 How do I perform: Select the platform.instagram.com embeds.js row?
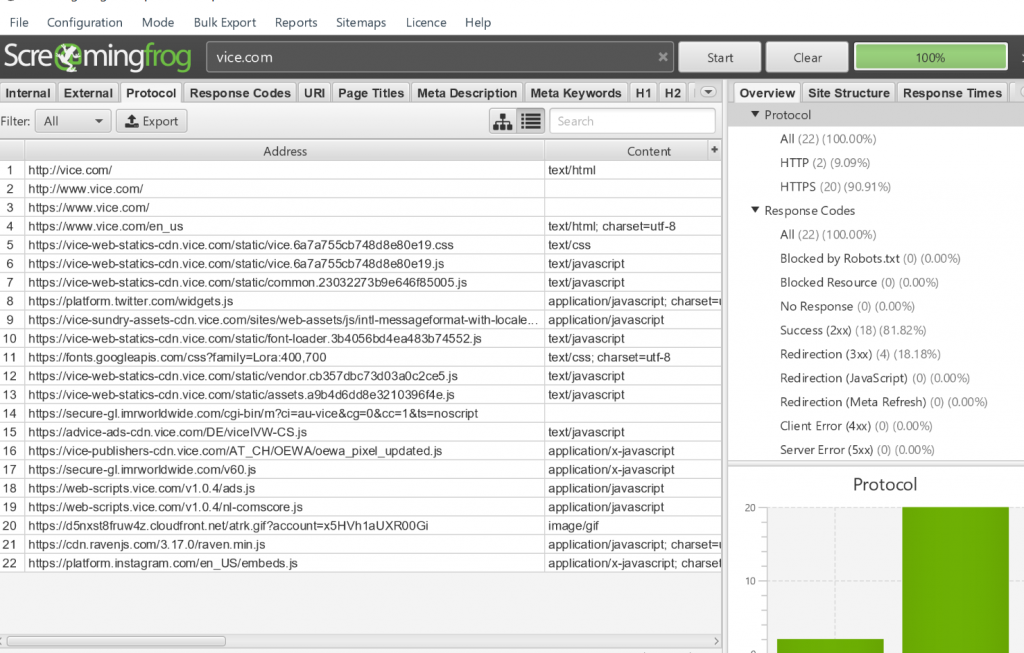click(x=360, y=563)
